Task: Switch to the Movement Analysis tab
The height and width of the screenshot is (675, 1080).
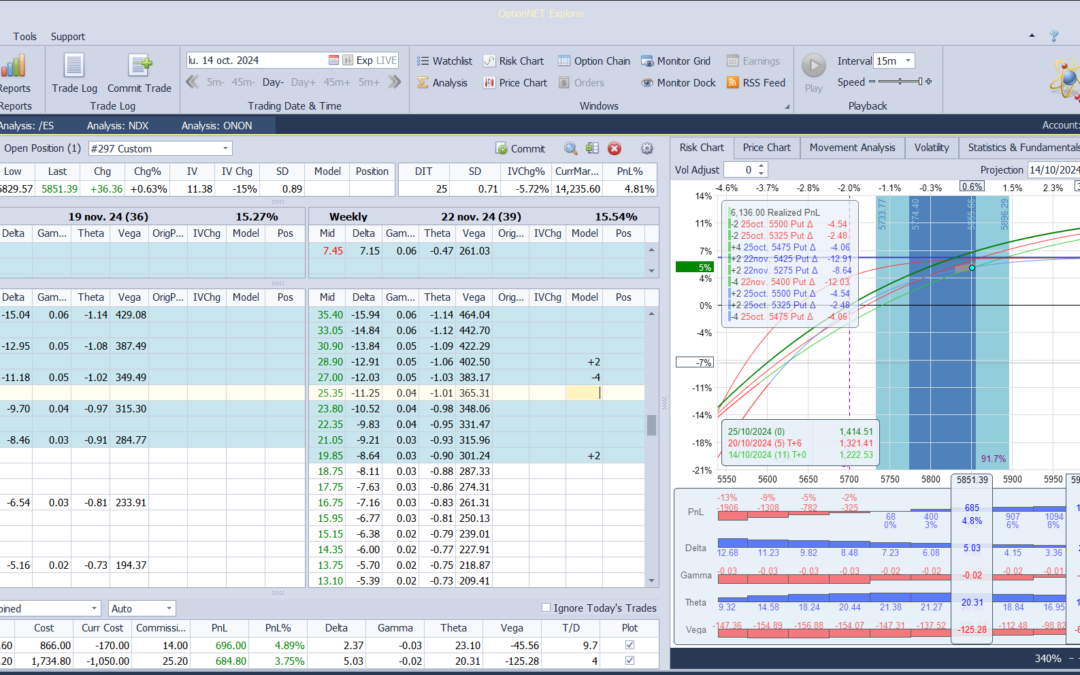Action: (x=852, y=147)
